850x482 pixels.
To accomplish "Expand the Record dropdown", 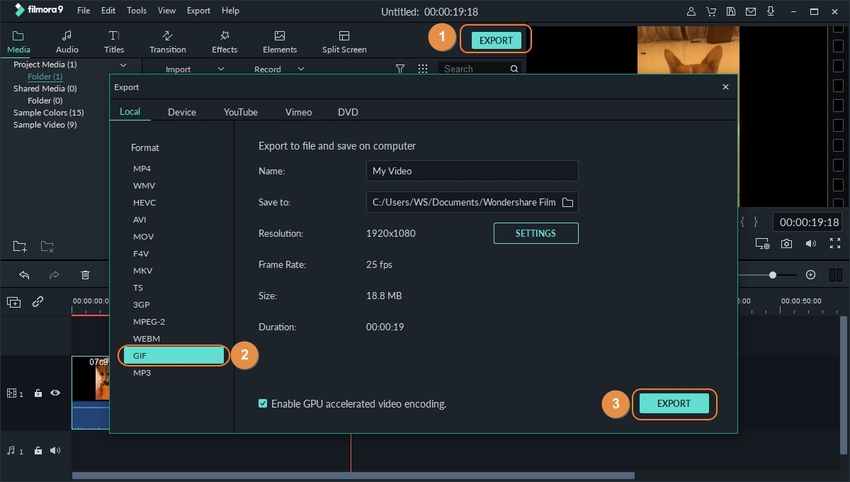I will point(301,69).
